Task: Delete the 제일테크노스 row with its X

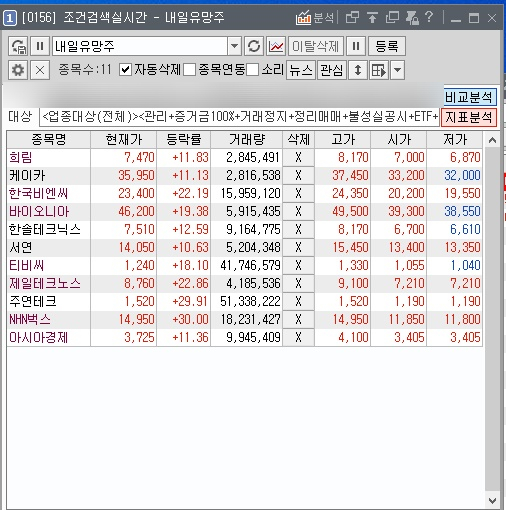Action: click(x=298, y=283)
